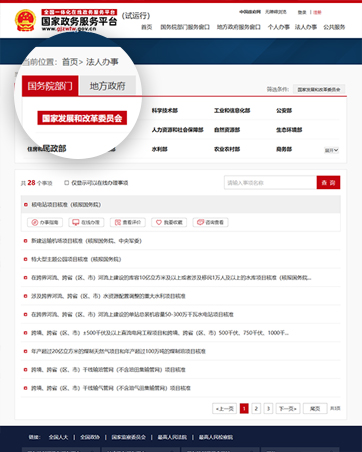This screenshot has width=362, height=452.
Task: Expand department list with 展开 arrow
Action: tap(332, 150)
